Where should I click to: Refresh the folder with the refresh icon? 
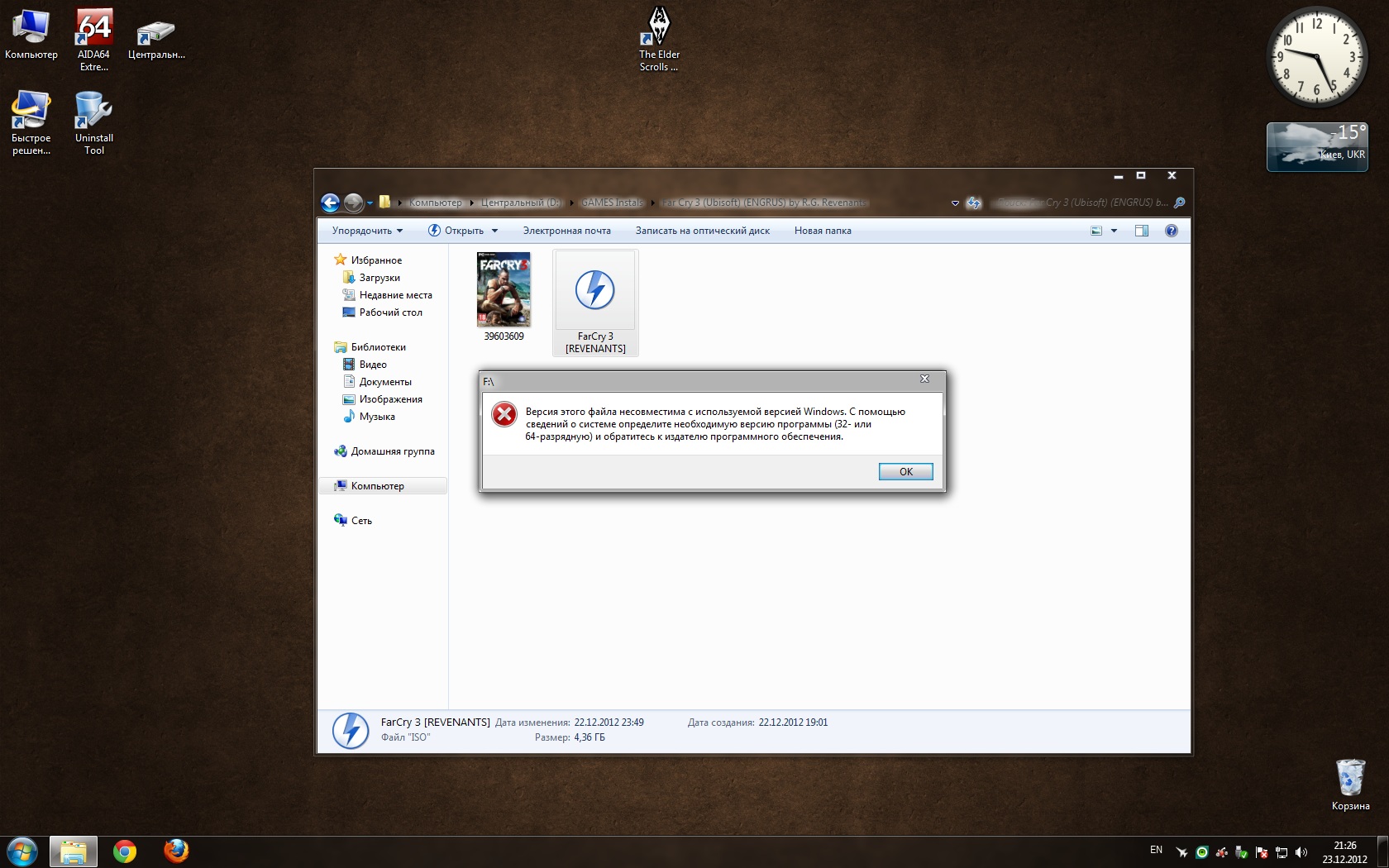tap(974, 203)
